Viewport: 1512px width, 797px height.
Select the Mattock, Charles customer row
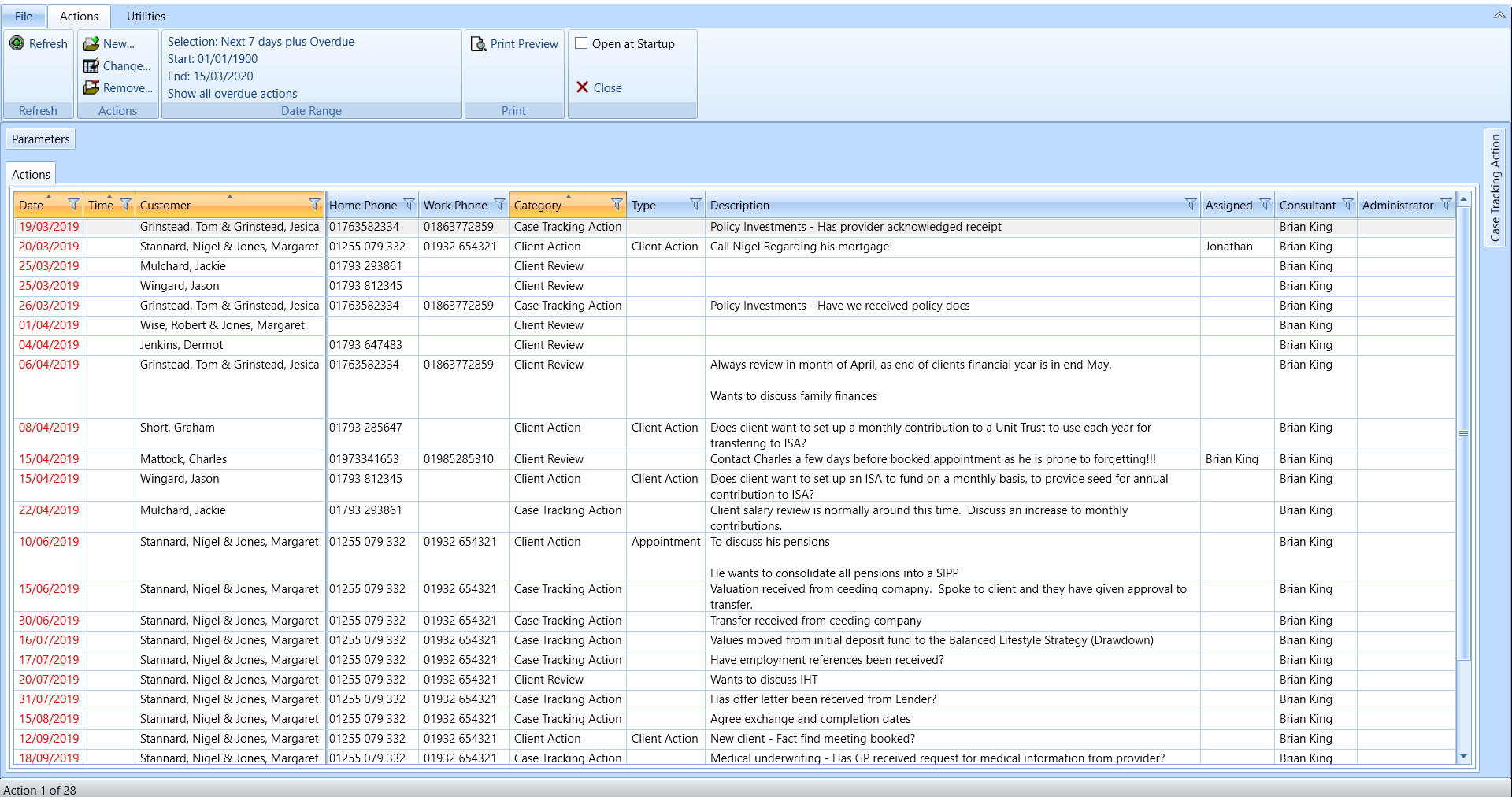[x=183, y=459]
